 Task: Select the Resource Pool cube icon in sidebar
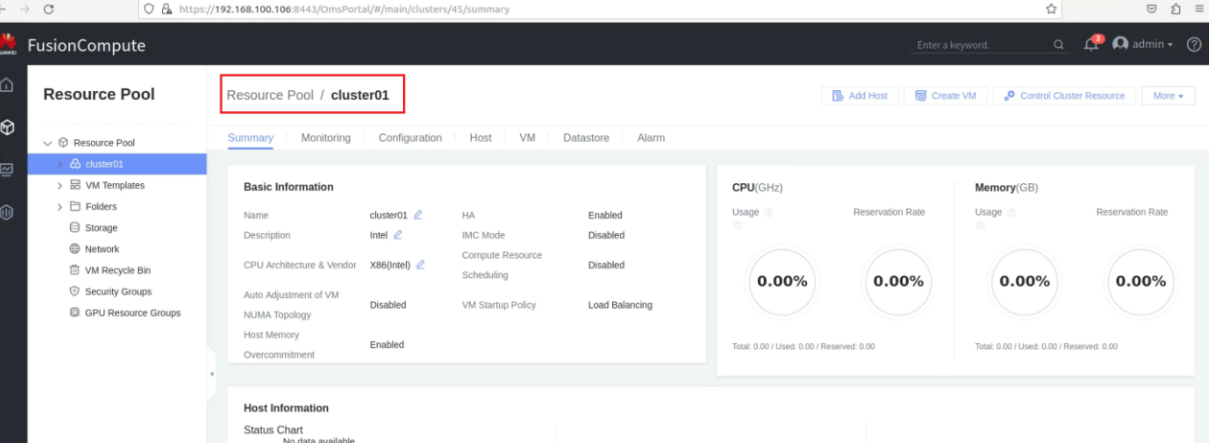point(7,128)
